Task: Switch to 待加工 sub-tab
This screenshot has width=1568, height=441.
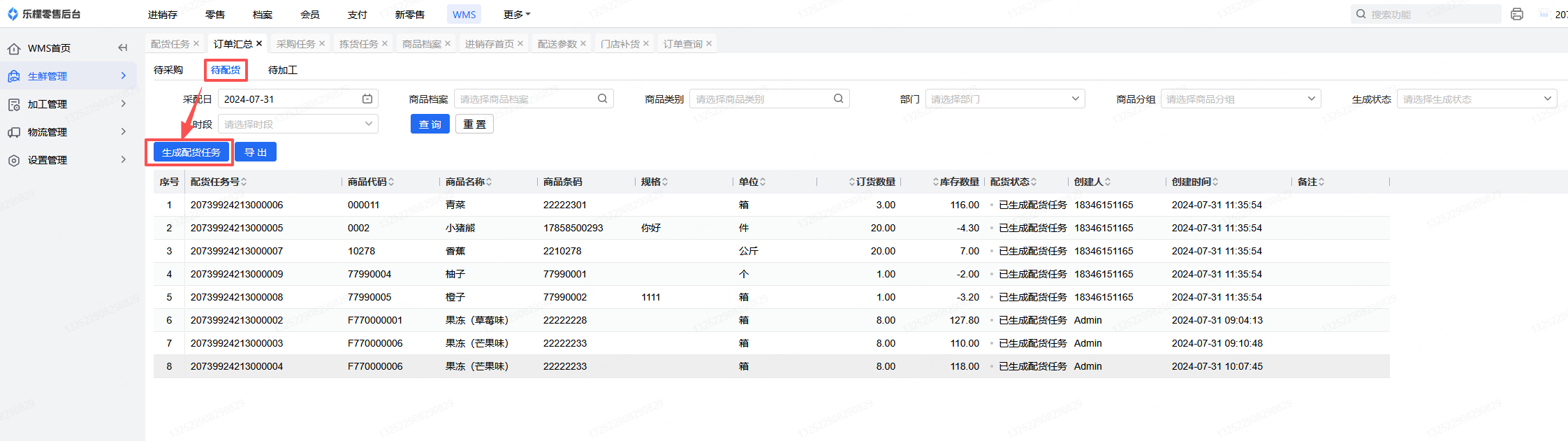Action: tap(283, 70)
